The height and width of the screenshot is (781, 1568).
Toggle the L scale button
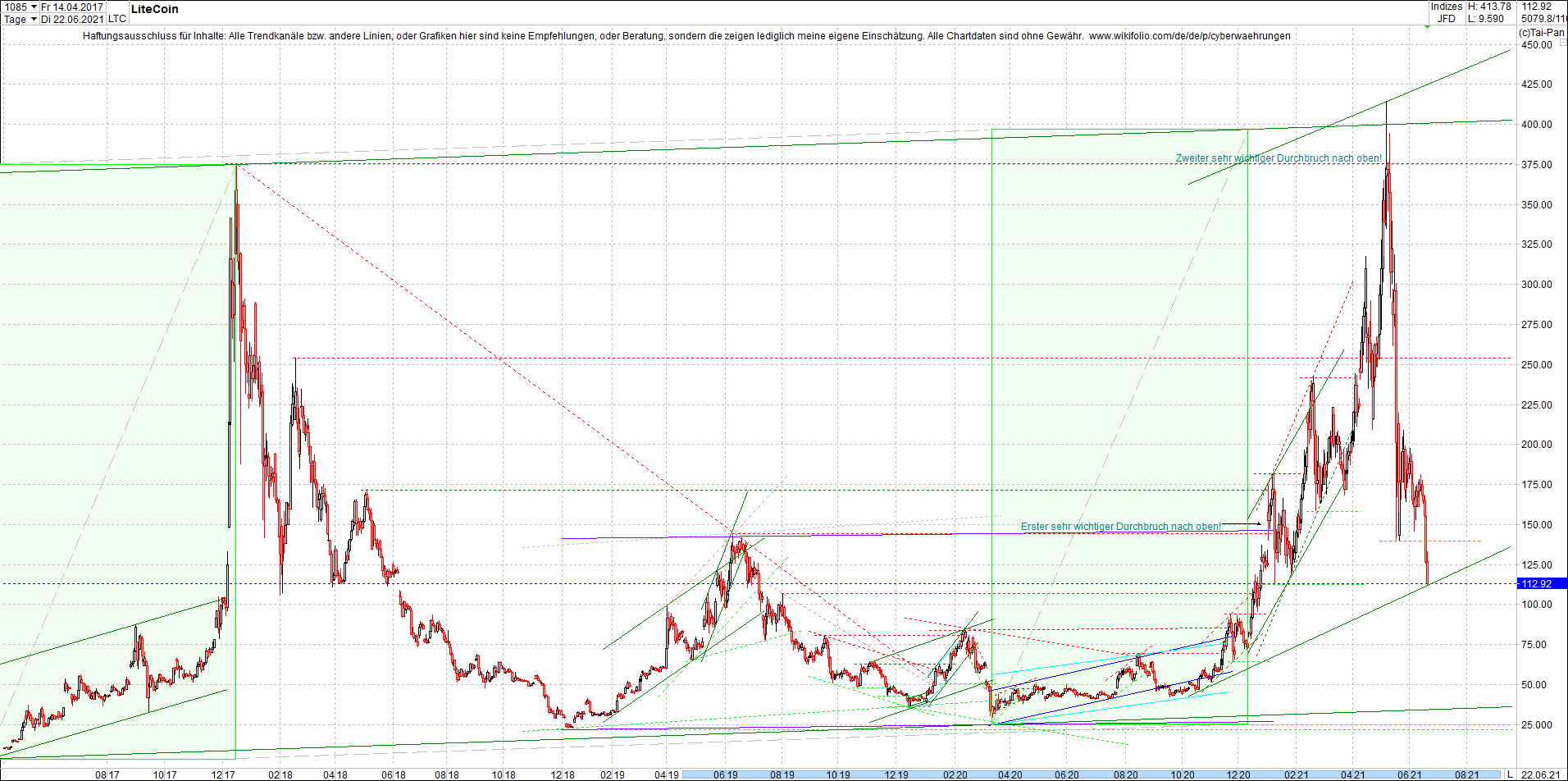(1510, 774)
